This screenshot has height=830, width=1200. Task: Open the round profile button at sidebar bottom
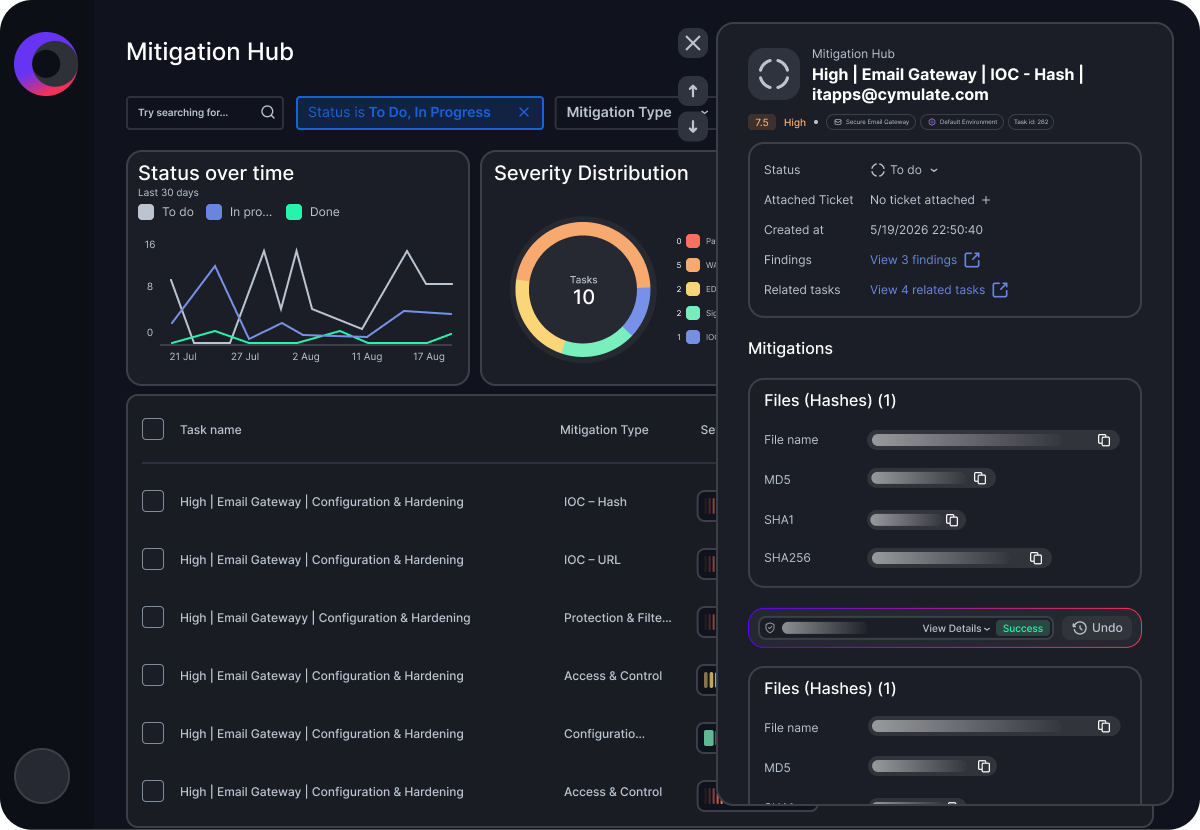pyautogui.click(x=42, y=776)
